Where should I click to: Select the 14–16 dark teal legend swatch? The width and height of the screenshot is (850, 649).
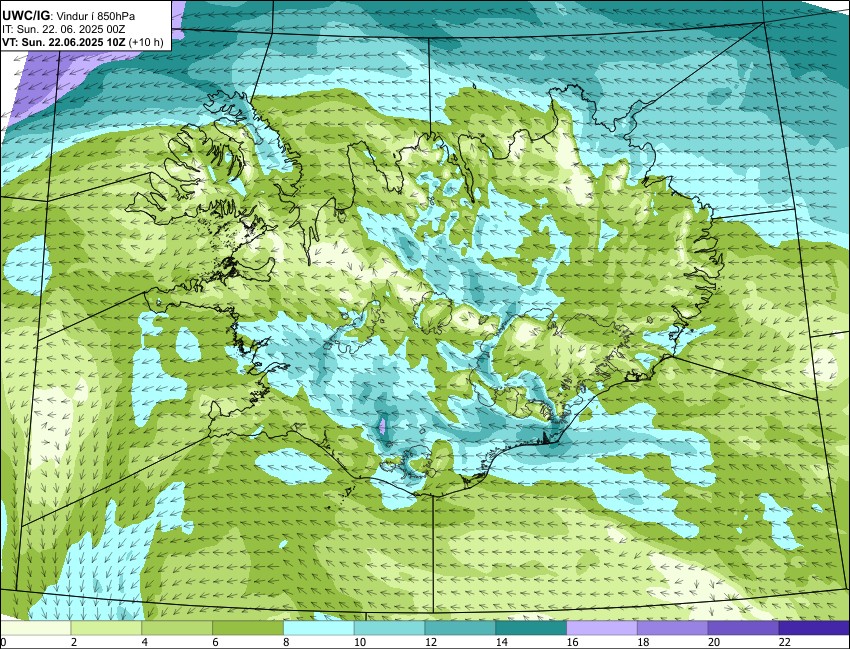pos(531,628)
